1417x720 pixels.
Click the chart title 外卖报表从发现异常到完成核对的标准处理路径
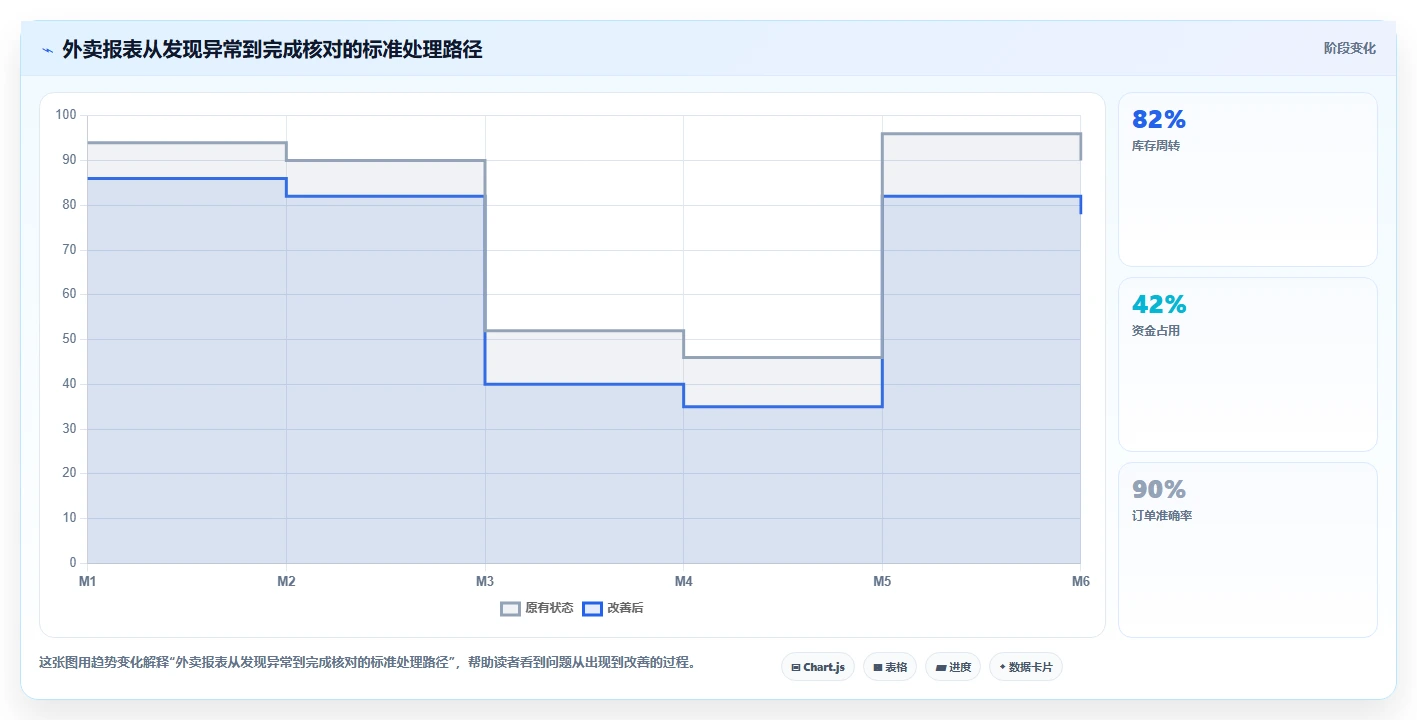click(272, 49)
